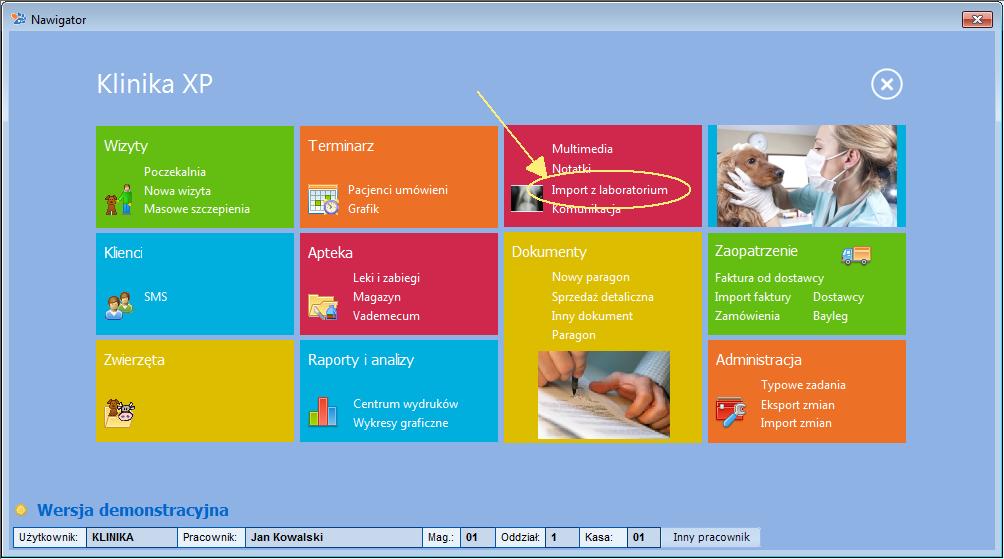Open the Wizyty tile heading
This screenshot has height=559, width=1004.
126,146
